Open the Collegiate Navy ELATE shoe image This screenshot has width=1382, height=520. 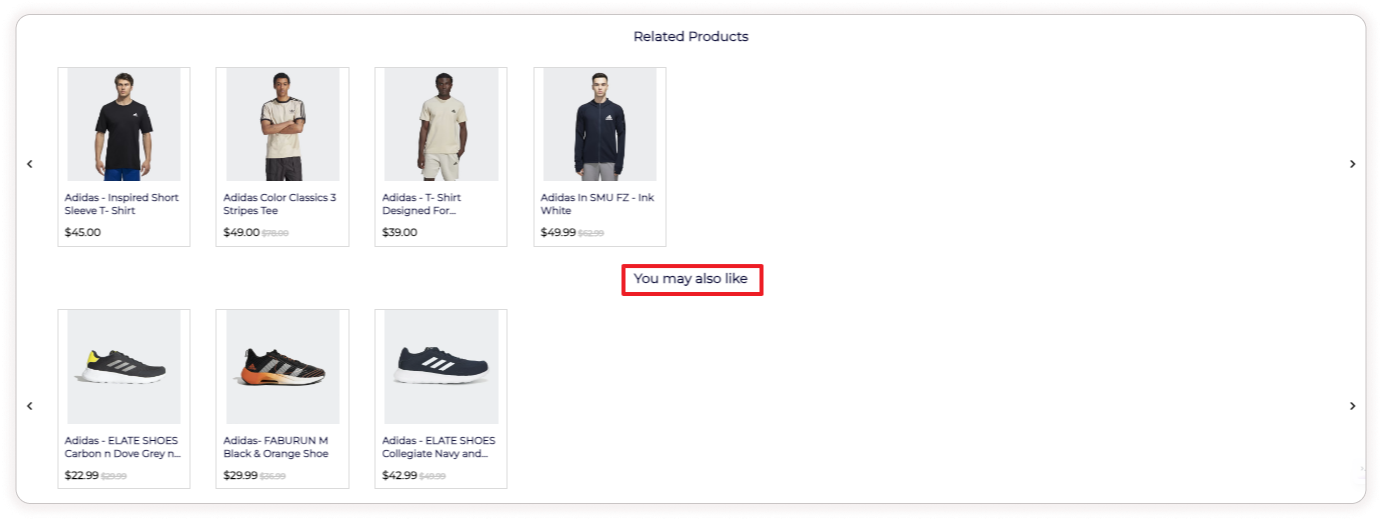(440, 367)
